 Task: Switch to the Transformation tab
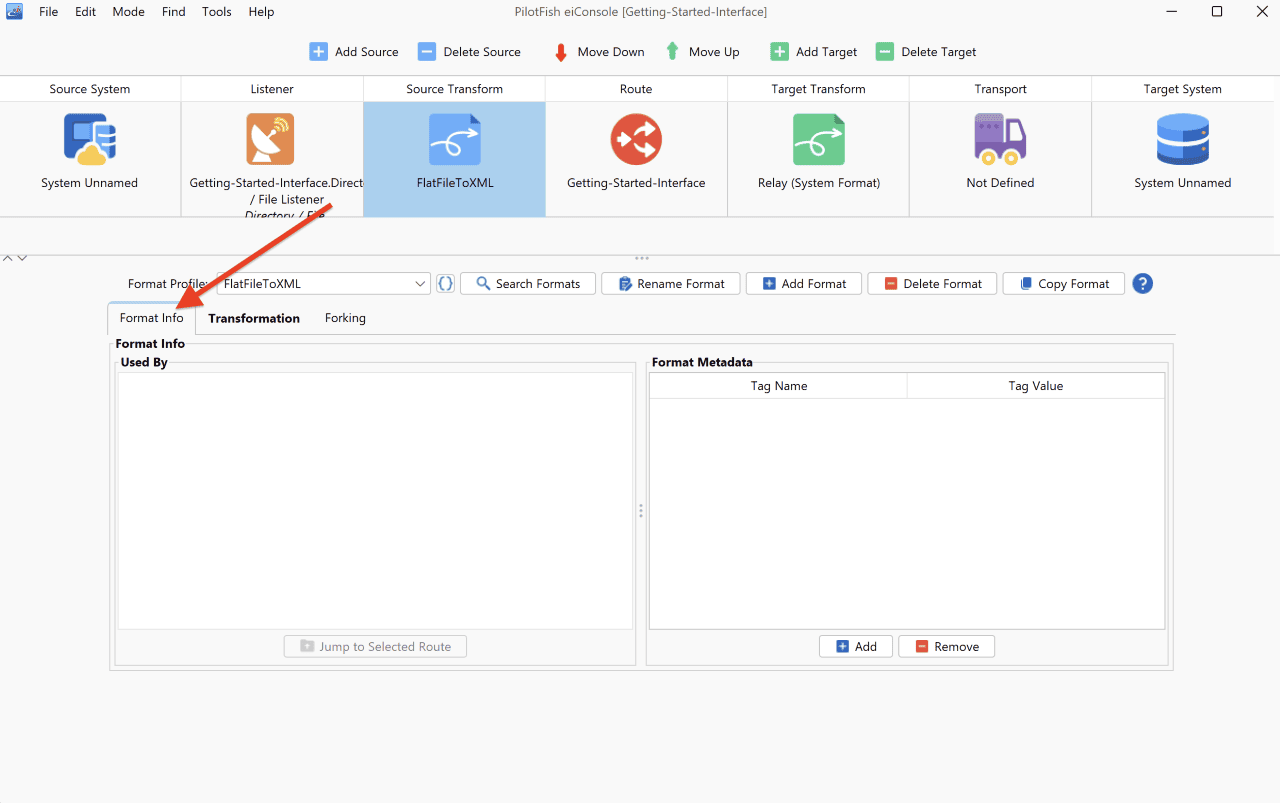click(254, 318)
